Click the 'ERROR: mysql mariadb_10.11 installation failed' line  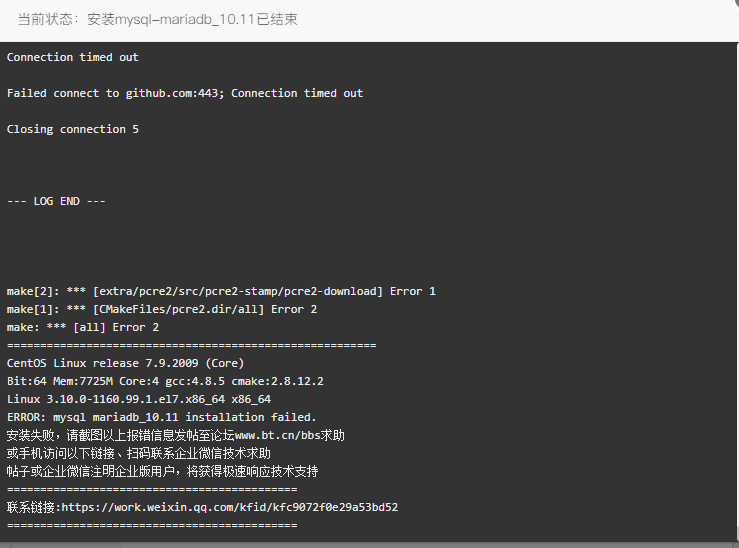(161, 417)
